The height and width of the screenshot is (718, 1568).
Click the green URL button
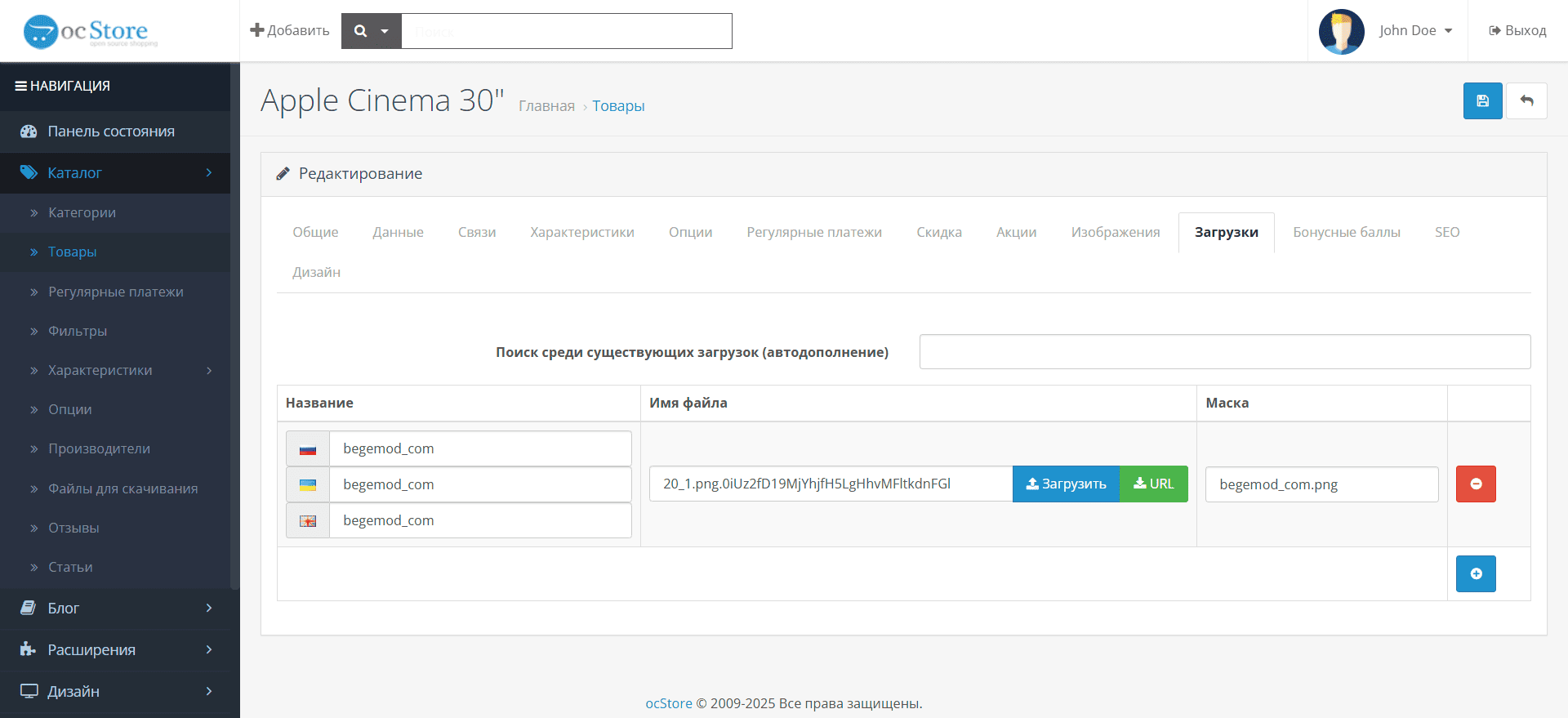pyautogui.click(x=1154, y=484)
